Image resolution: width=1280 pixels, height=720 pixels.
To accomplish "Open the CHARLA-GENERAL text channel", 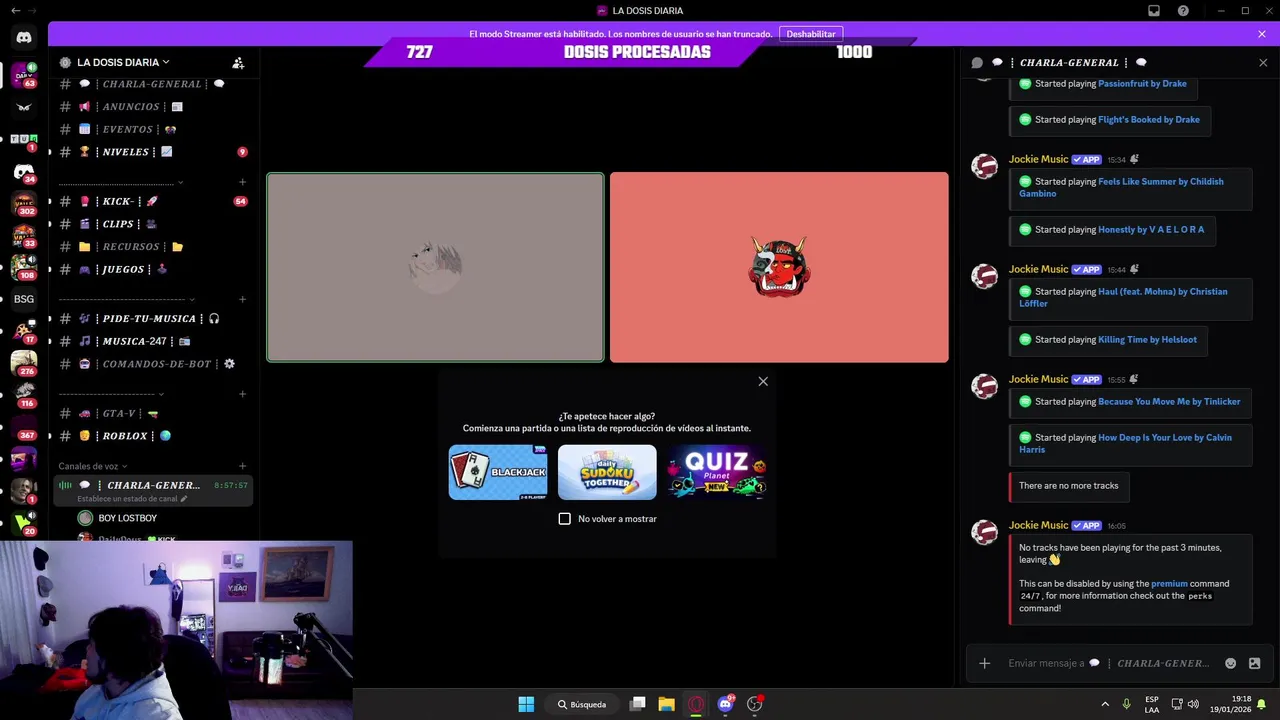I will coord(153,84).
